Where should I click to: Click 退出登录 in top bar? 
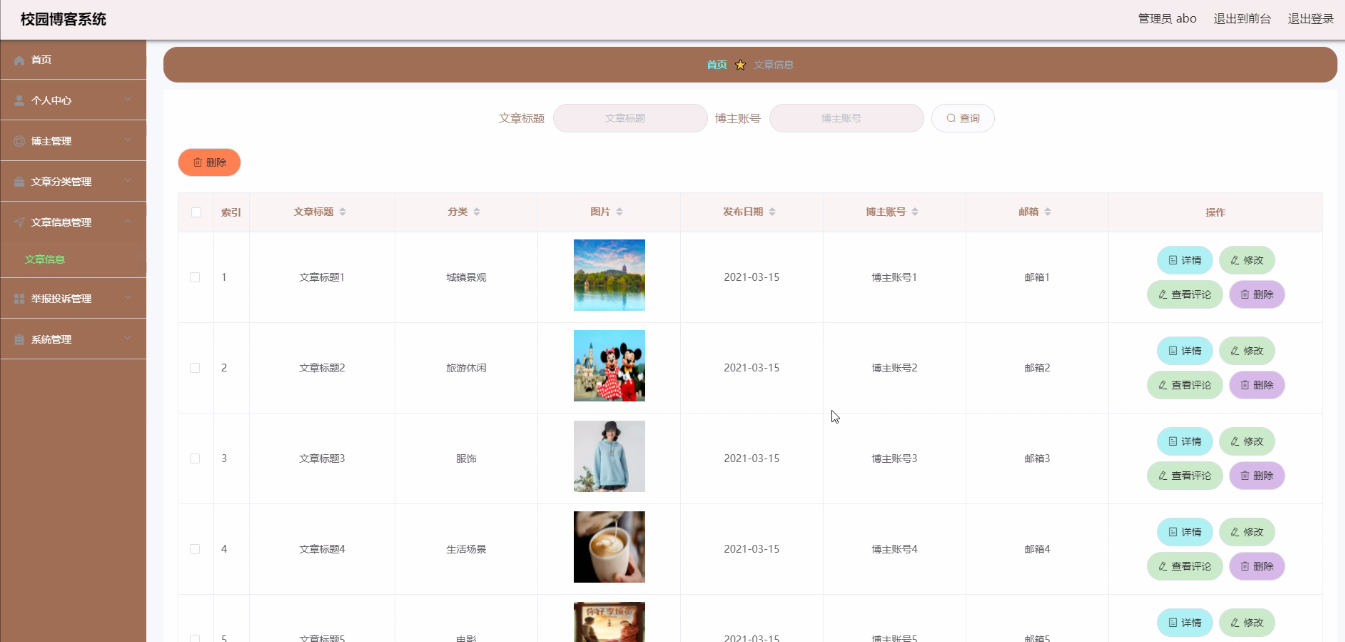point(1310,19)
